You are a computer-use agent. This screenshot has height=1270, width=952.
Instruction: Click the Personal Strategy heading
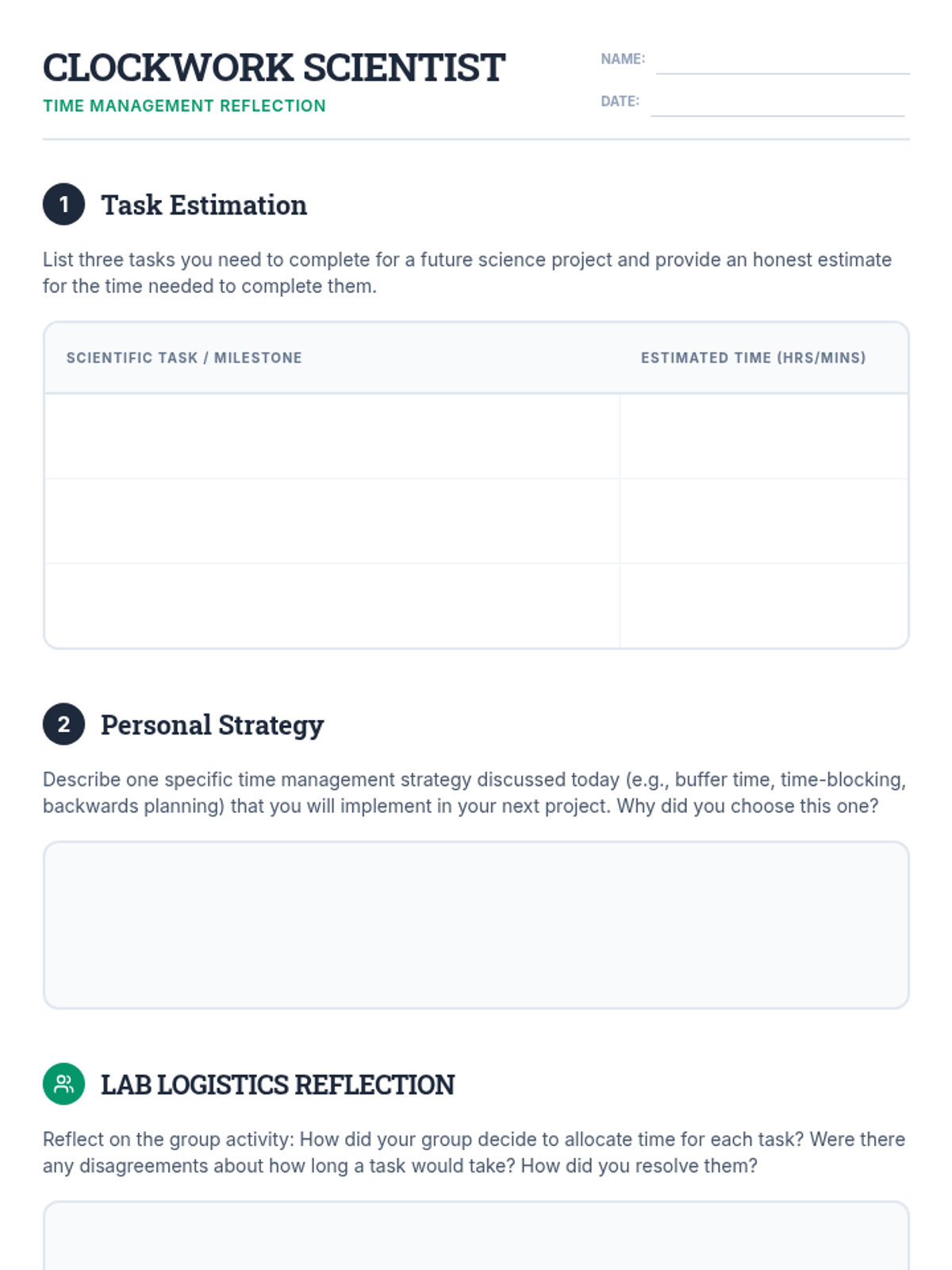coord(212,725)
